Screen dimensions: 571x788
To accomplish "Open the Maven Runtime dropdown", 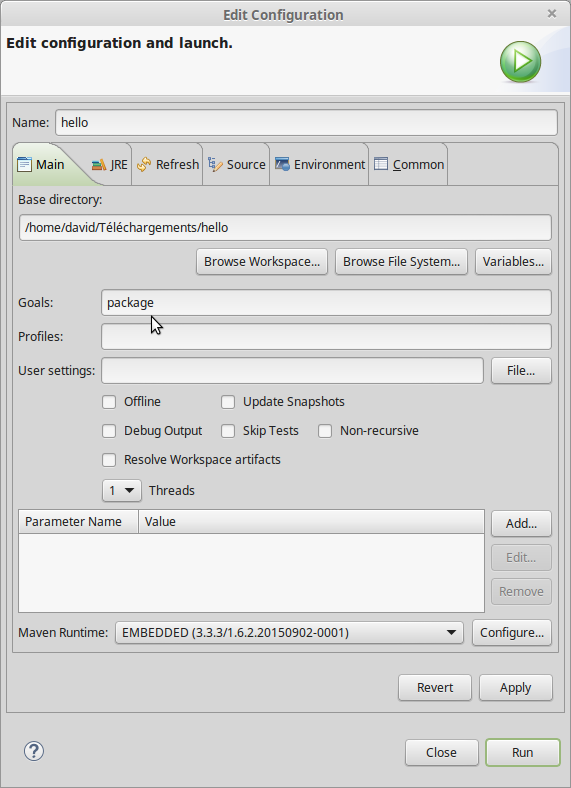I will point(289,632).
